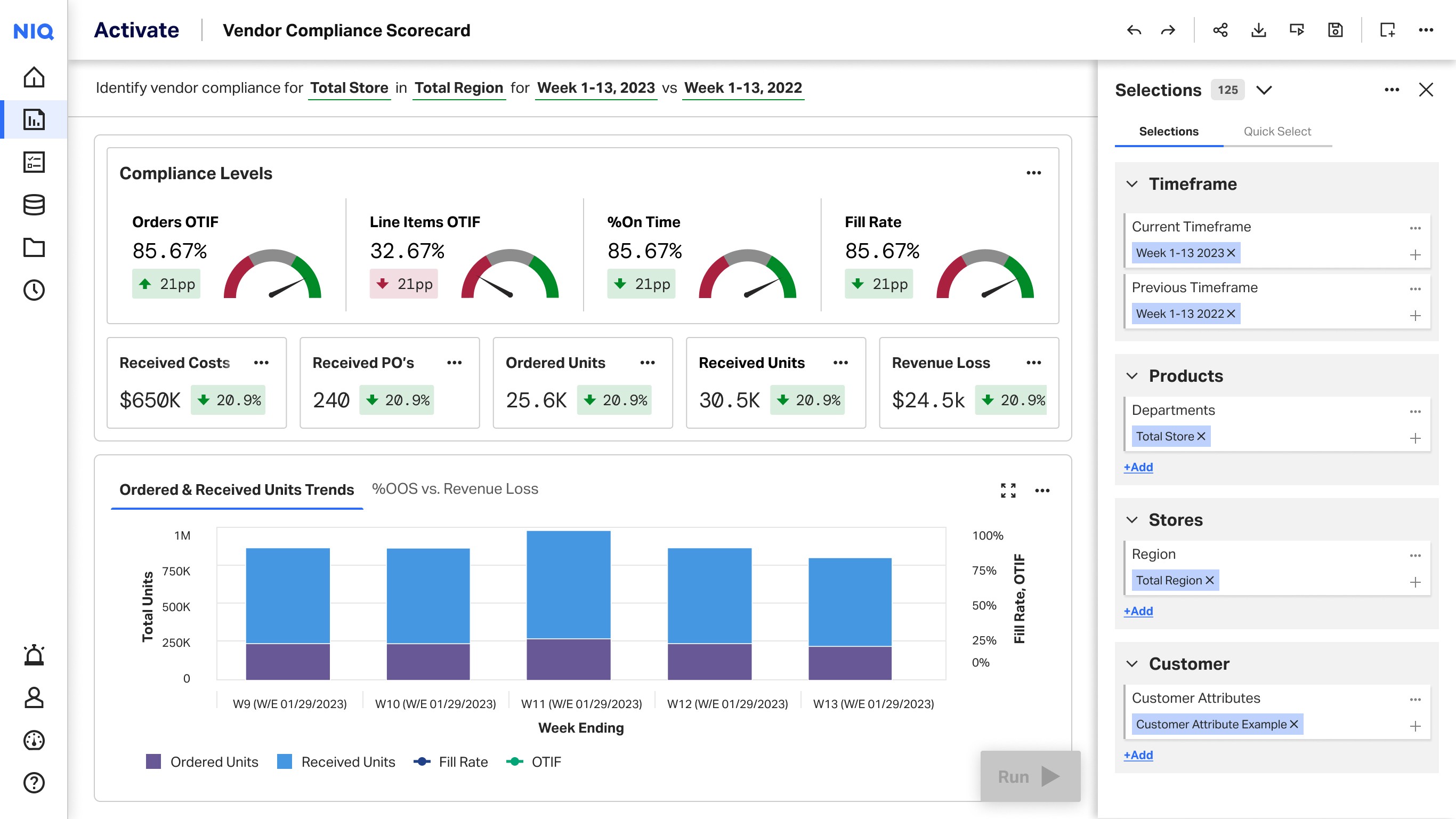Click the alerts bell sidebar icon
This screenshot has height=819, width=1456.
coord(34,655)
